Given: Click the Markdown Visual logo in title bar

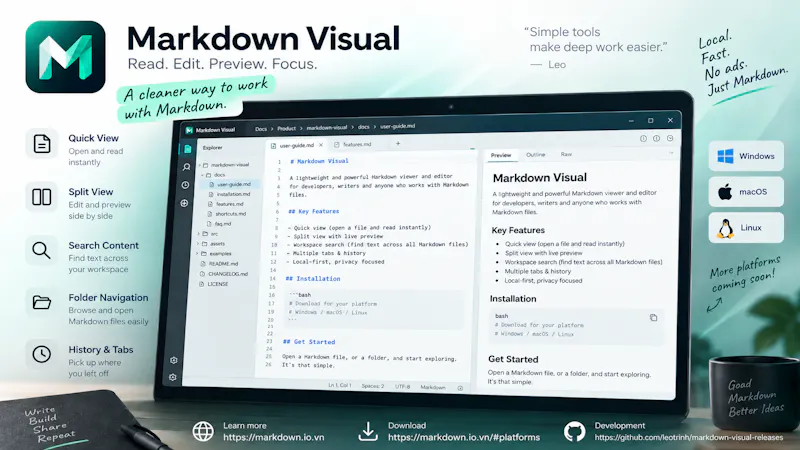Looking at the screenshot, I should click(x=189, y=130).
